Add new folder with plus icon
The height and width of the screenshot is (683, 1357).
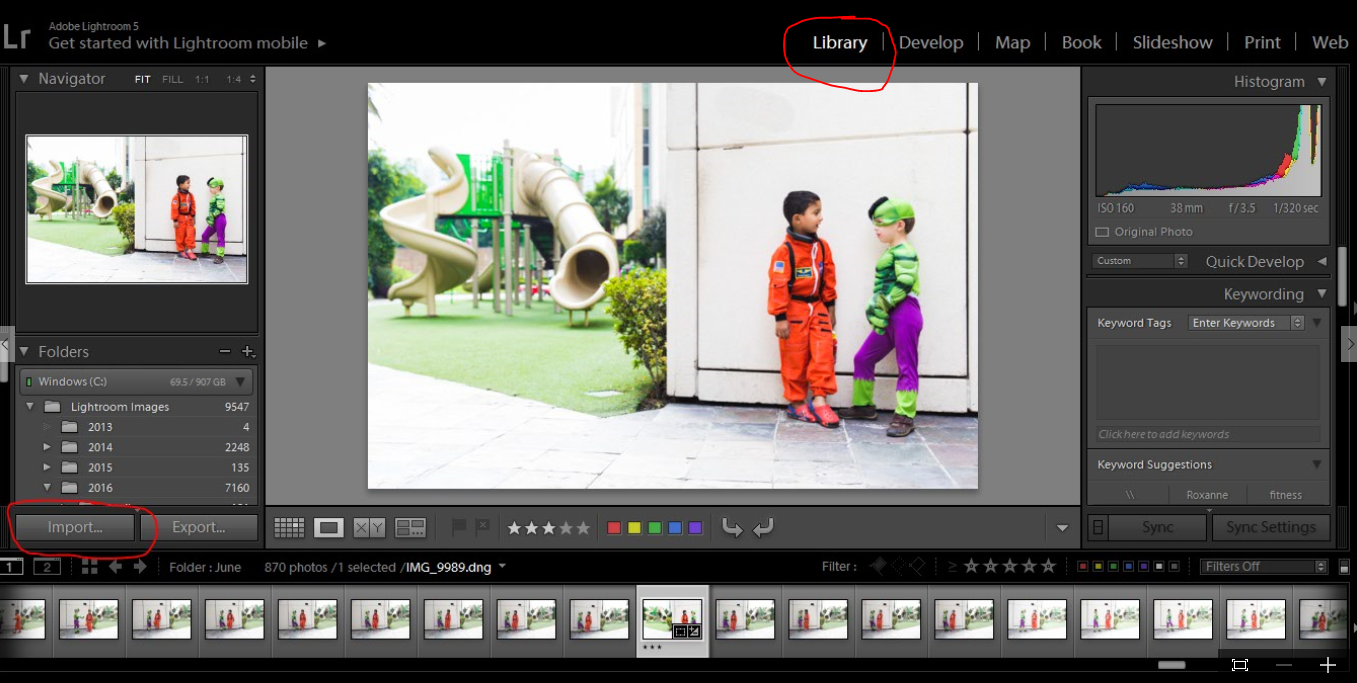[x=248, y=351]
